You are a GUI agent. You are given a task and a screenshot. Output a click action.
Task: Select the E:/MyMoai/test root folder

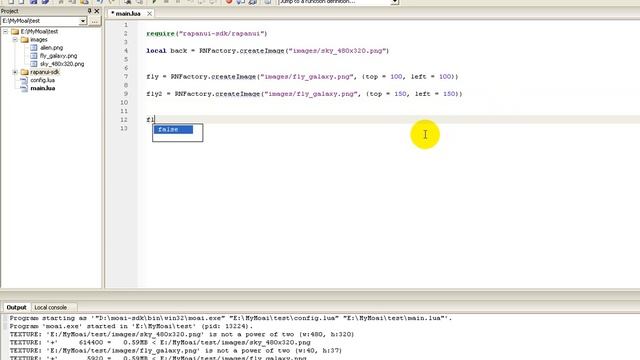click(x=39, y=31)
